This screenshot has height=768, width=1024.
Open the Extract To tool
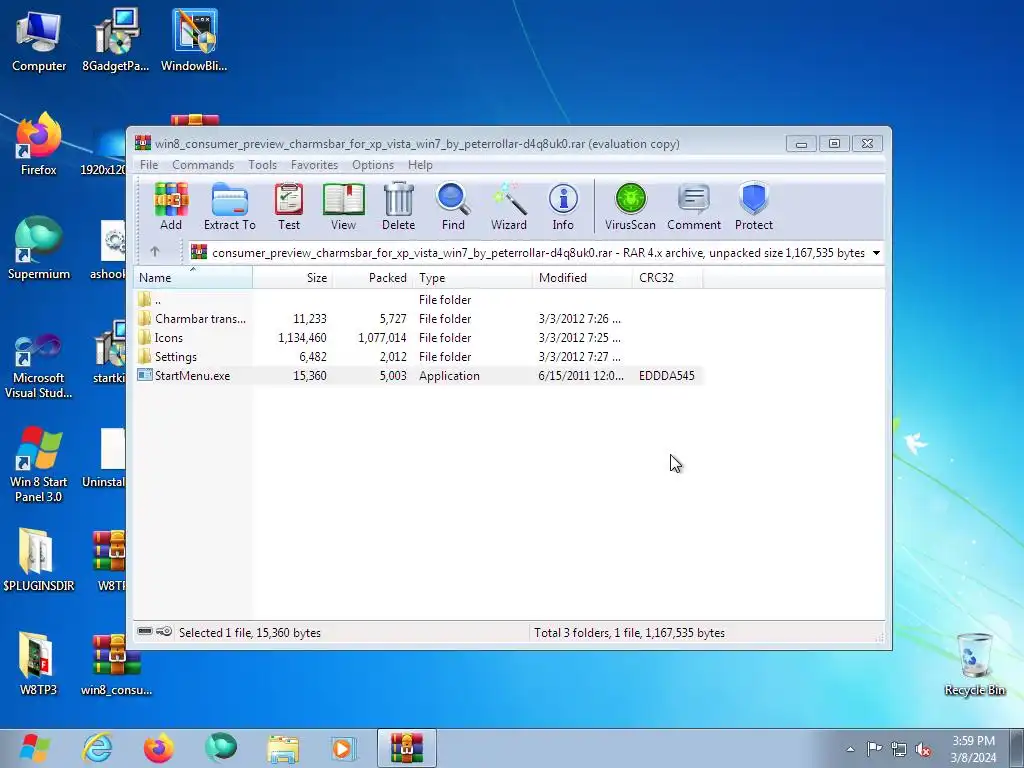230,206
